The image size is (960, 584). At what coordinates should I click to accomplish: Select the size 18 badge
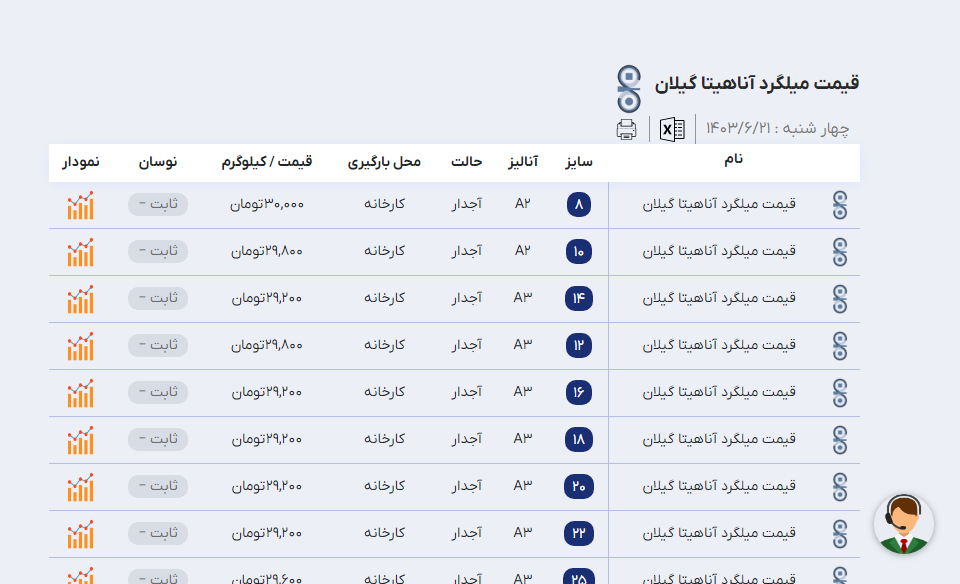[x=579, y=440]
